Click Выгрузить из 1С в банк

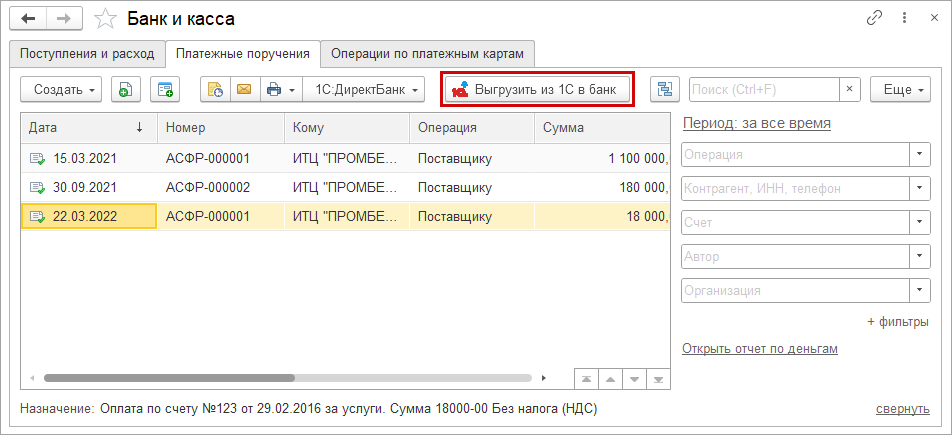(x=538, y=89)
